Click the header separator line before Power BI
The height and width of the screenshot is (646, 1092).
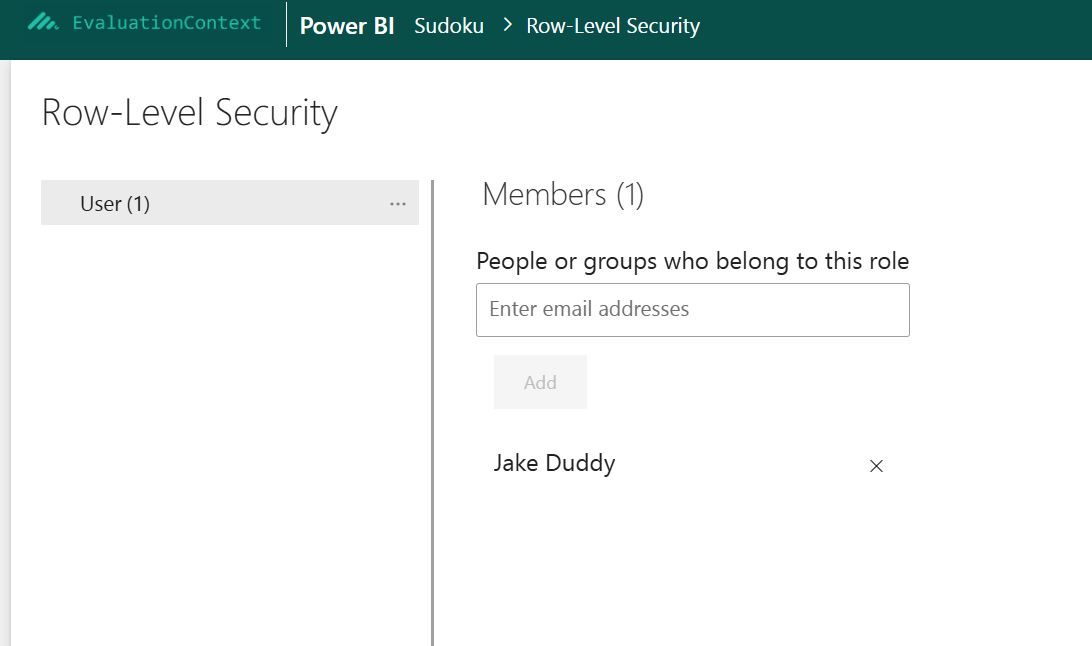287,25
